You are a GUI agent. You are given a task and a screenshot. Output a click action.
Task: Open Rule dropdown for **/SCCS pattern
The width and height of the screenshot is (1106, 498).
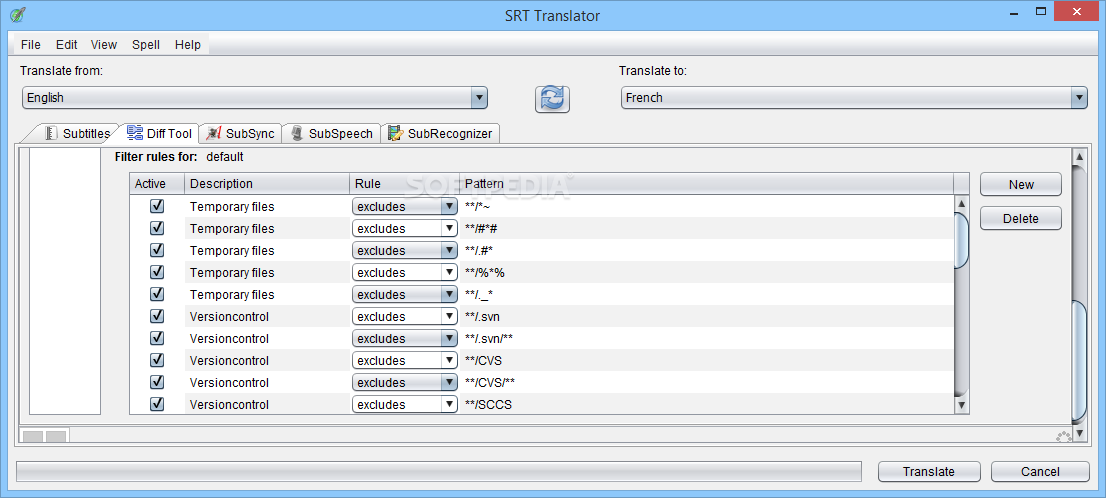[405, 403]
